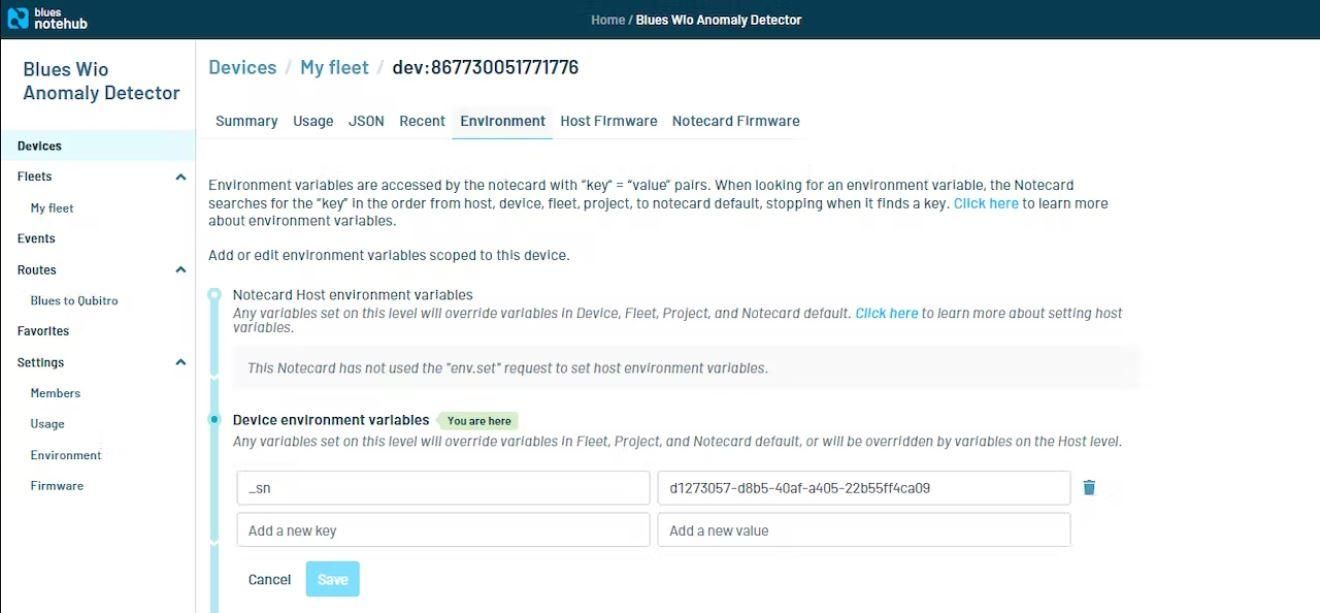
Task: Select Events in the sidebar
Action: (x=36, y=238)
